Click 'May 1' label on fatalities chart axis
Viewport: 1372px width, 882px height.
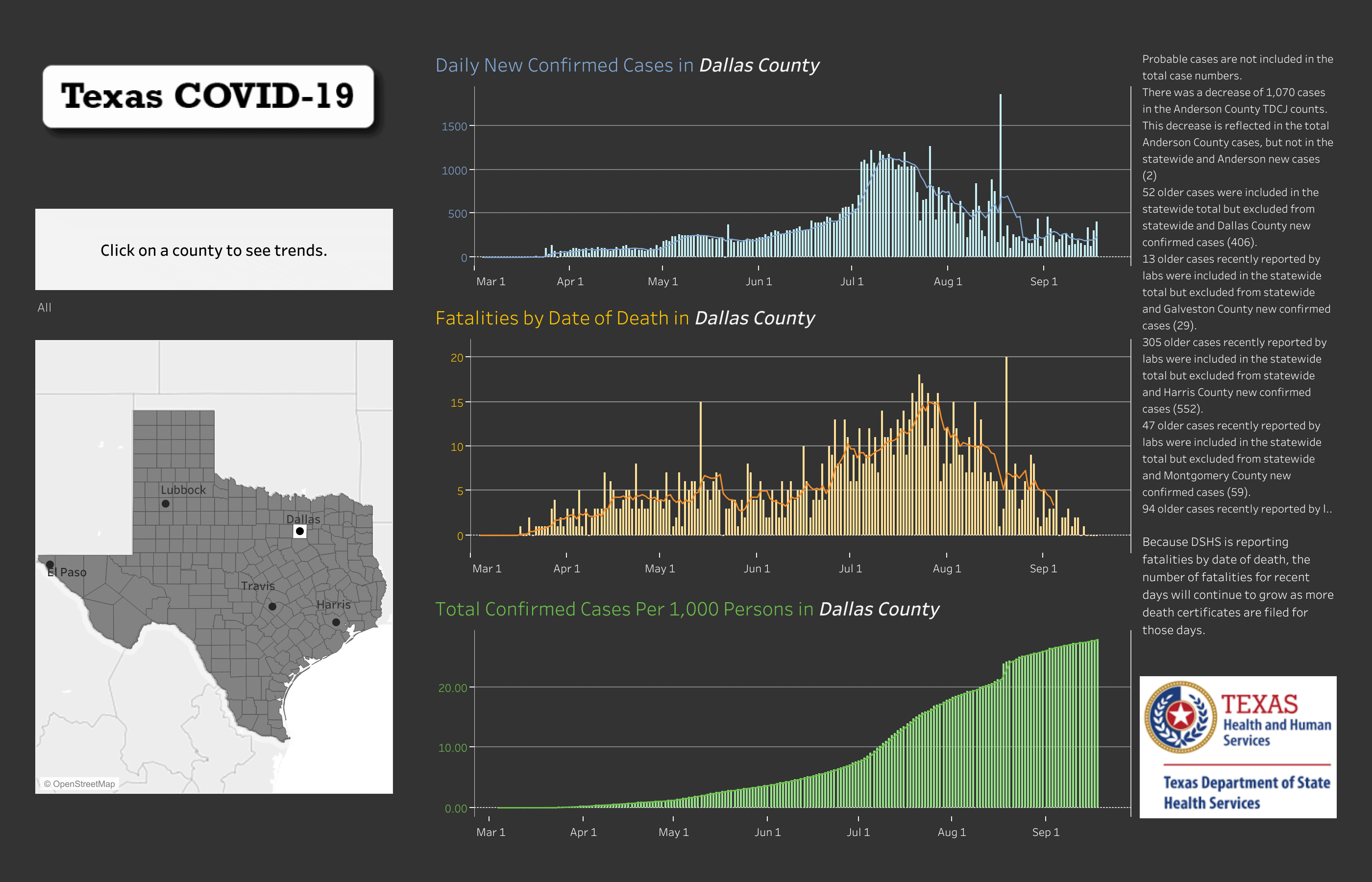click(x=660, y=569)
